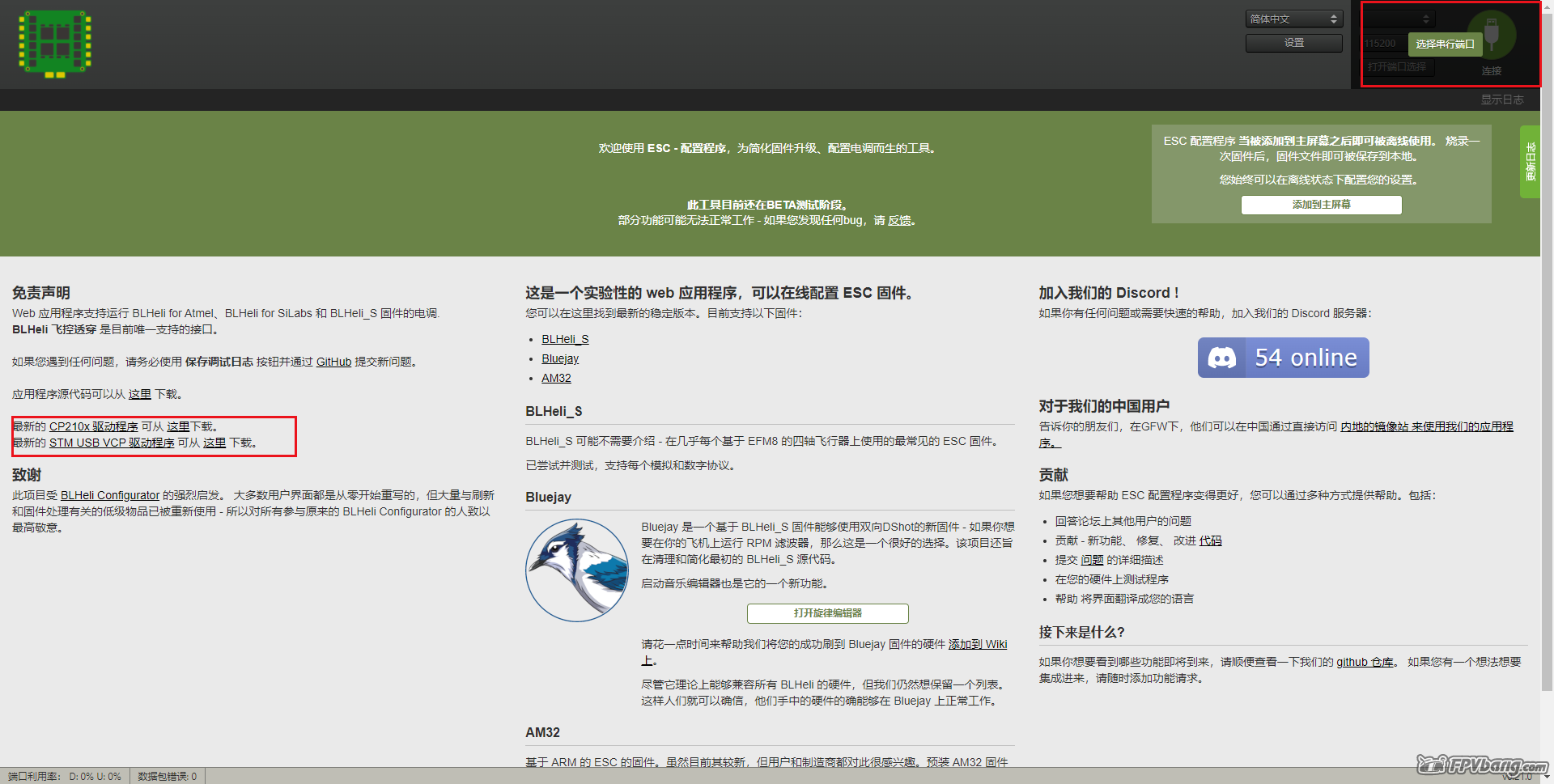Click the 打开旋律编辑器 button
The height and width of the screenshot is (784, 1554).
point(828,613)
